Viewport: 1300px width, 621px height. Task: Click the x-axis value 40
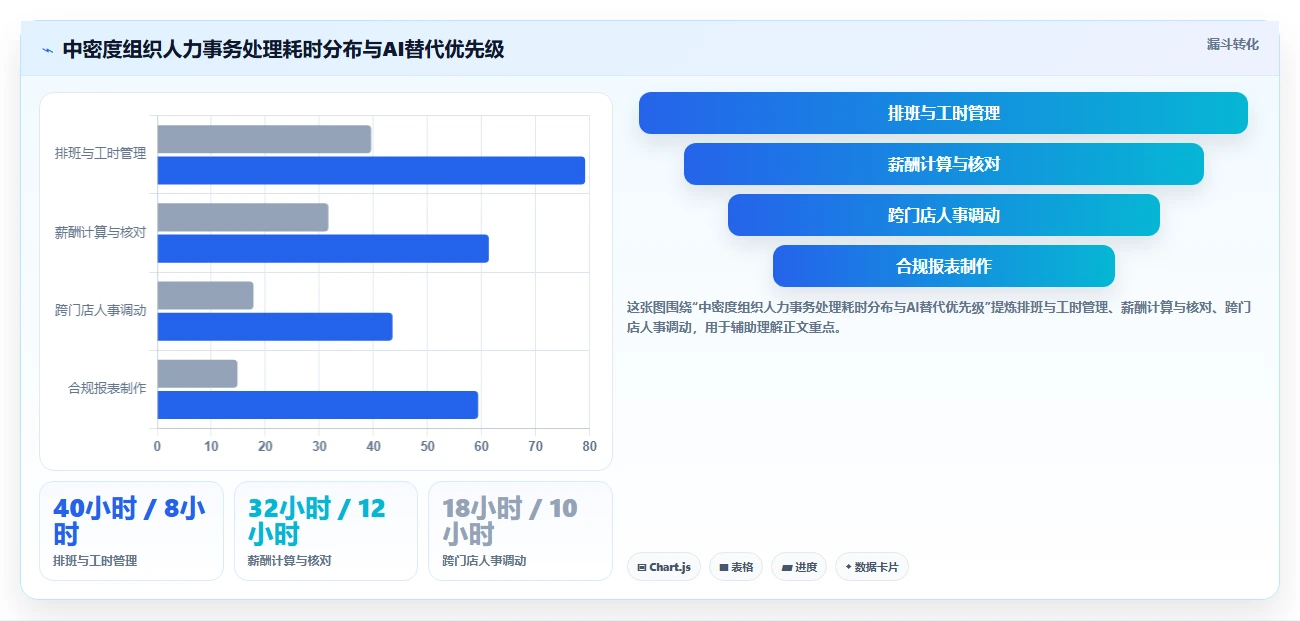pos(373,446)
